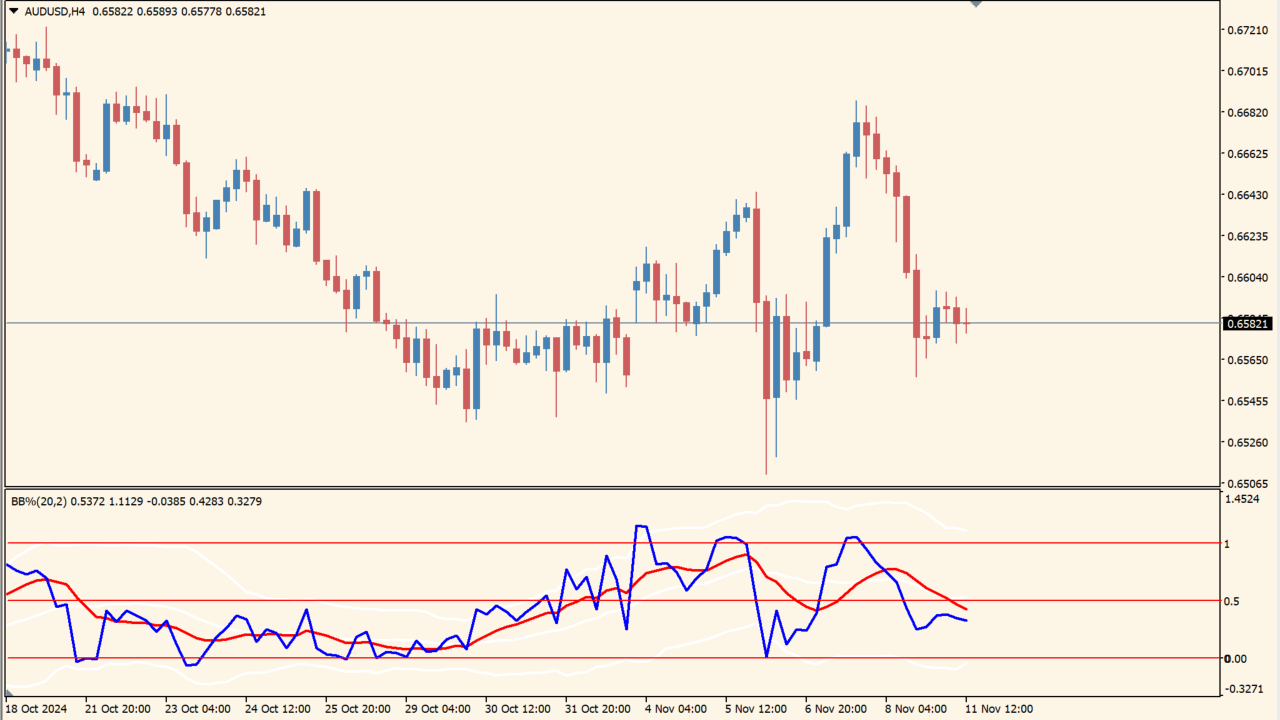The width and height of the screenshot is (1280, 720).
Task: Click the 0.66625 price axis label
Action: coord(1246,154)
